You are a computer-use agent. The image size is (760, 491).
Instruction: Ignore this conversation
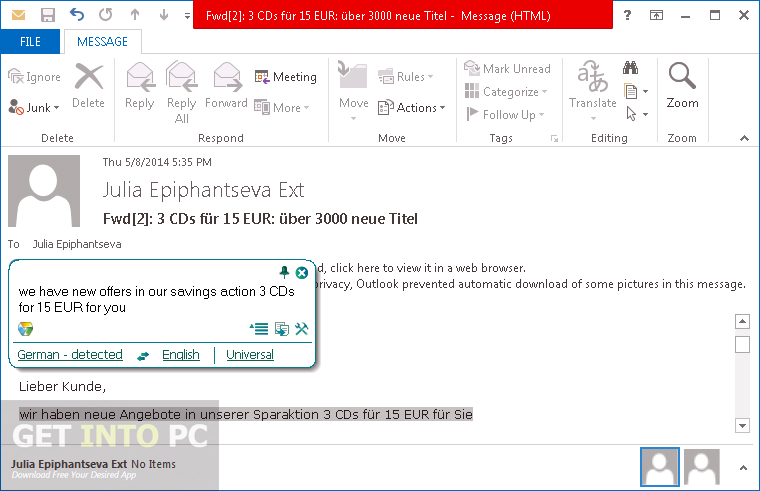tap(34, 77)
